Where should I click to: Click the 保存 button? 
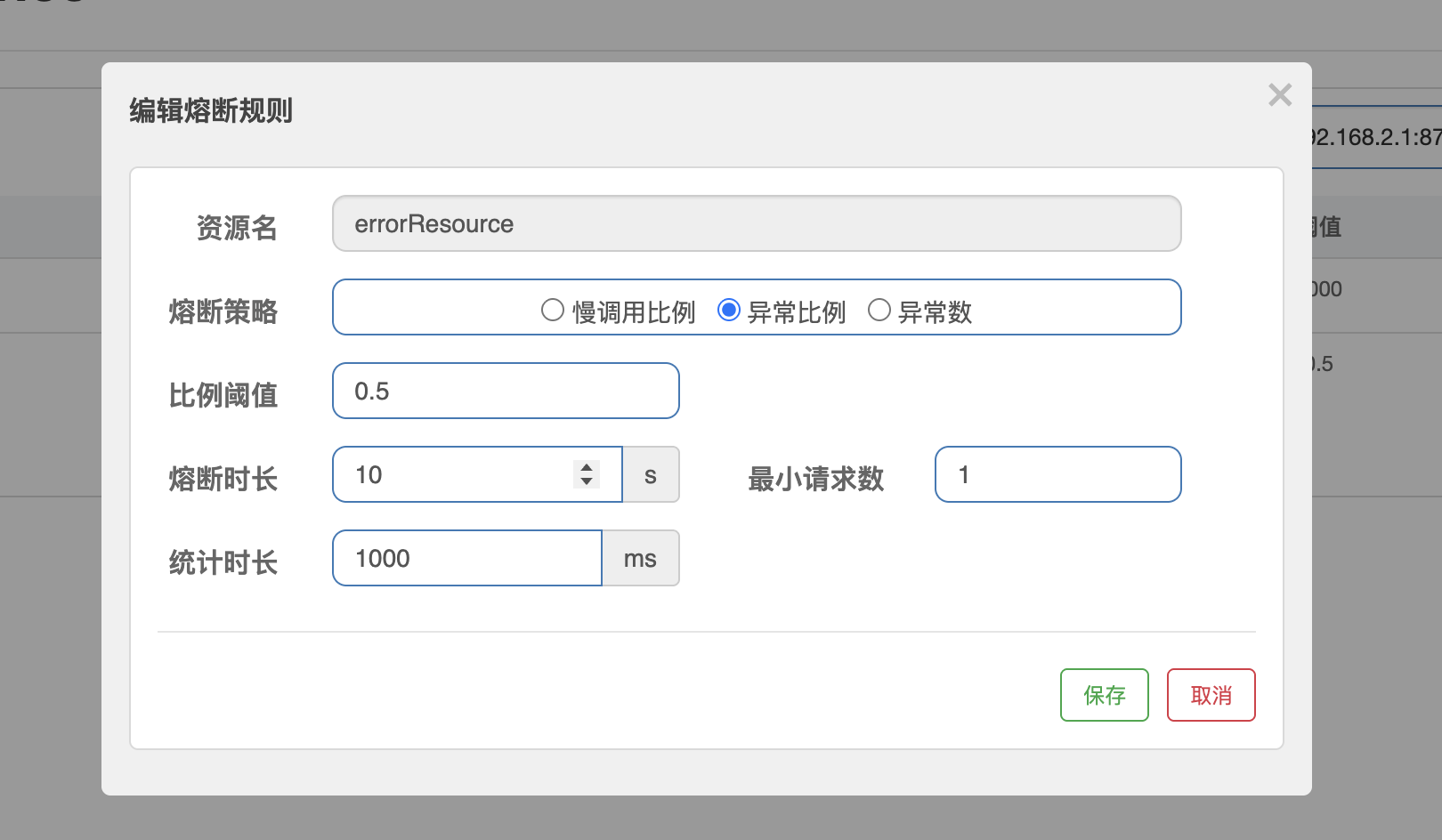[1104, 695]
